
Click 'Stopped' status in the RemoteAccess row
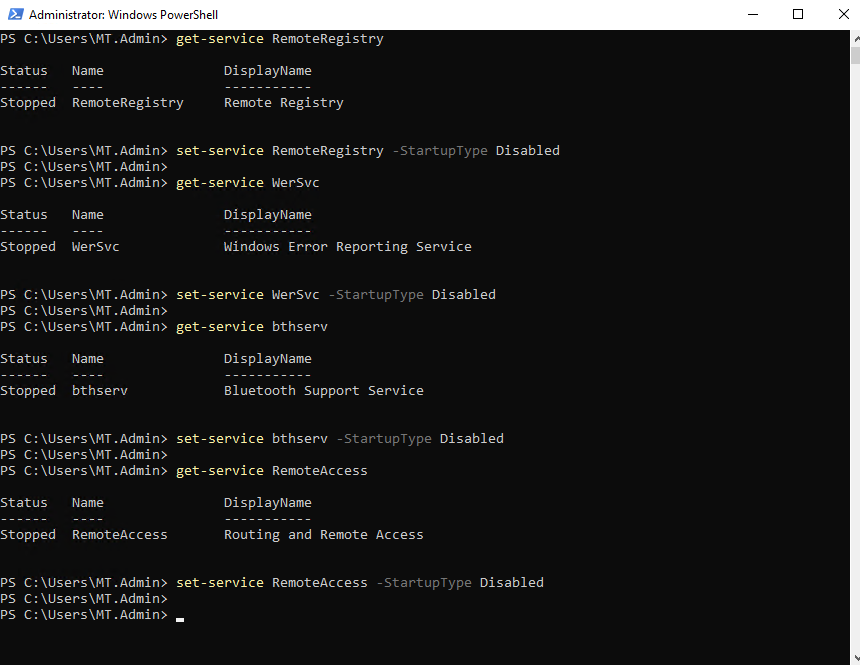coord(28,535)
